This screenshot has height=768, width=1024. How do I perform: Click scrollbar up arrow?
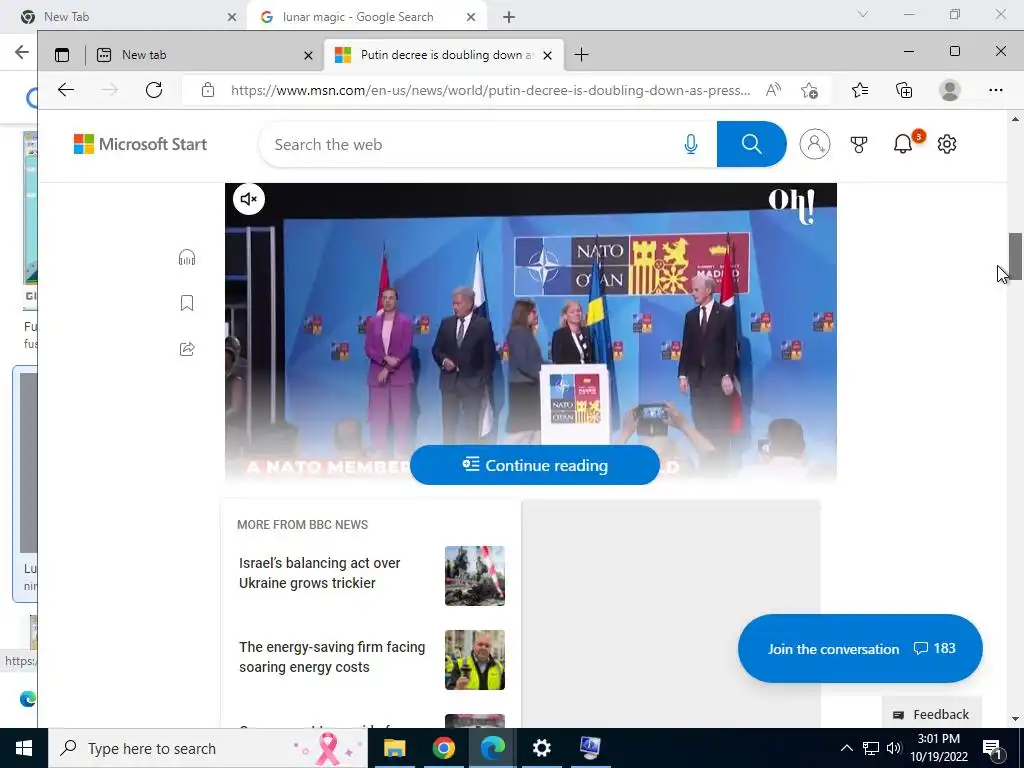click(x=1015, y=119)
